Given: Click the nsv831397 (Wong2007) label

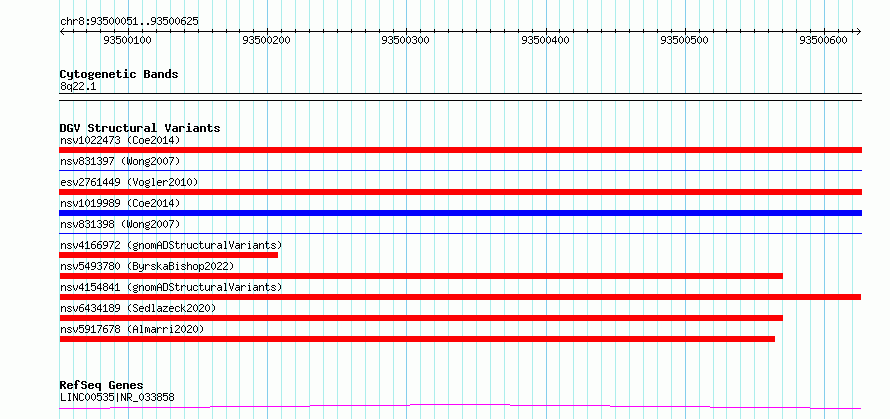Looking at the screenshot, I should (x=120, y=161).
